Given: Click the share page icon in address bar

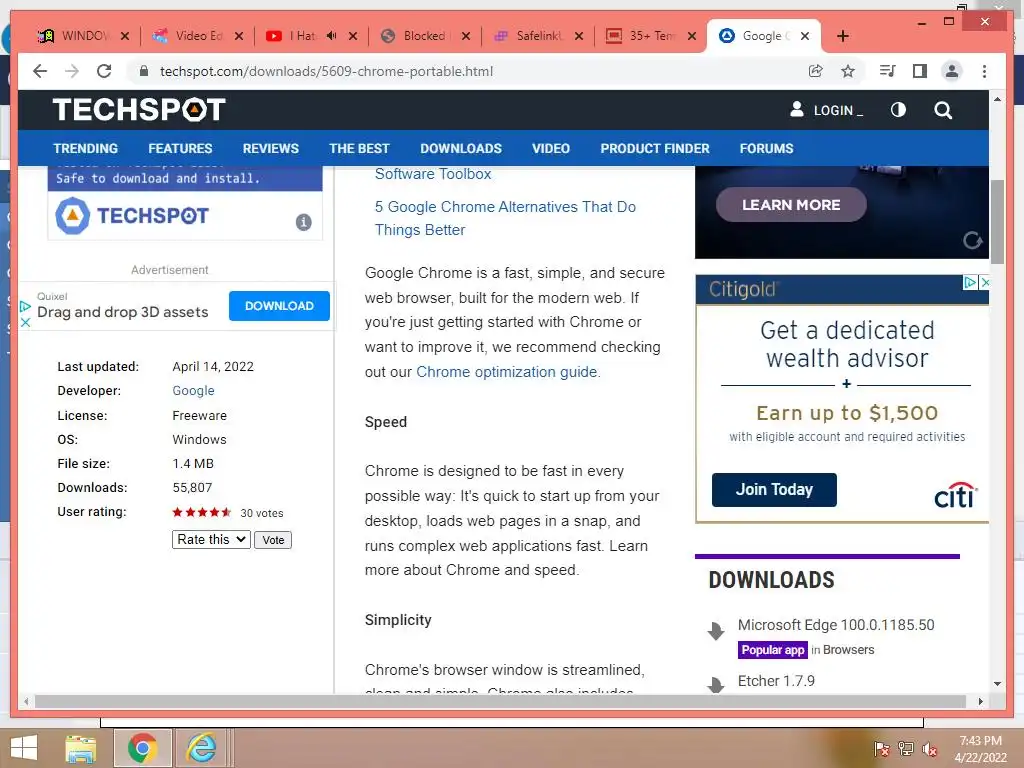Looking at the screenshot, I should 816,71.
